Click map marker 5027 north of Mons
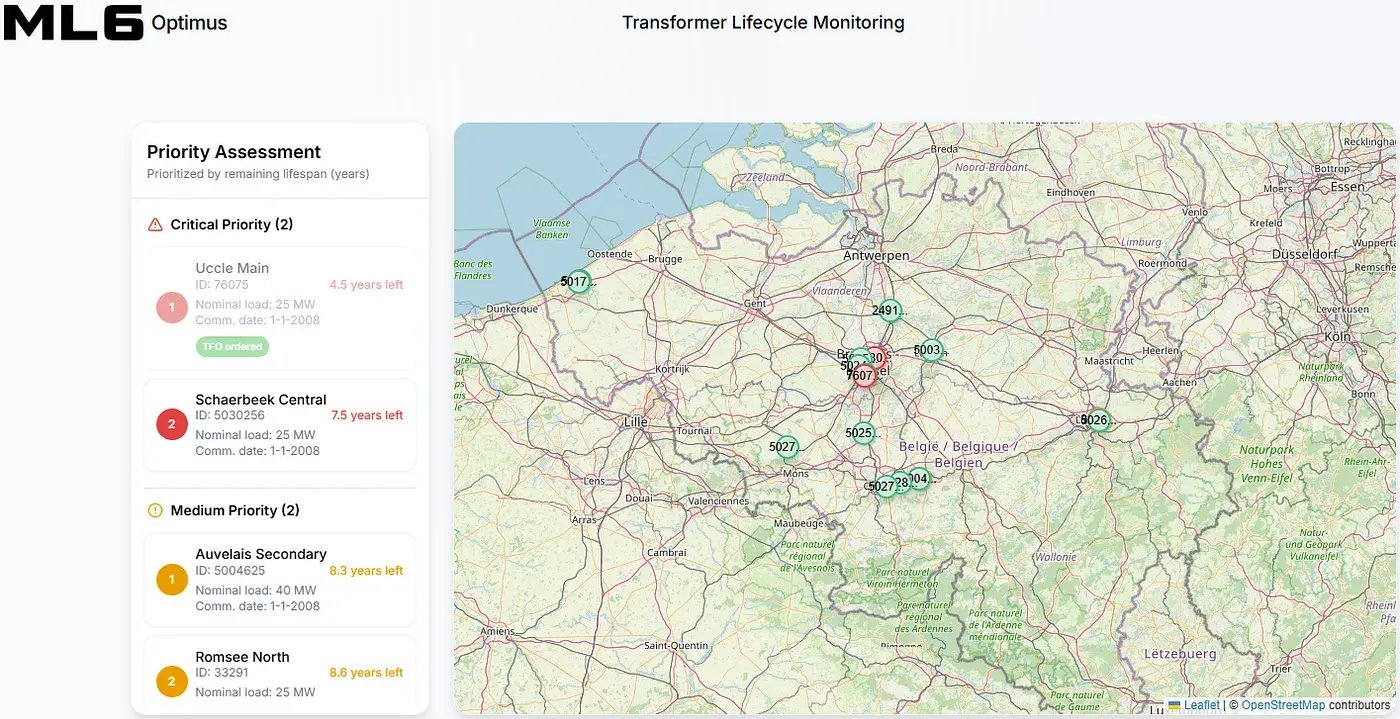 786,447
